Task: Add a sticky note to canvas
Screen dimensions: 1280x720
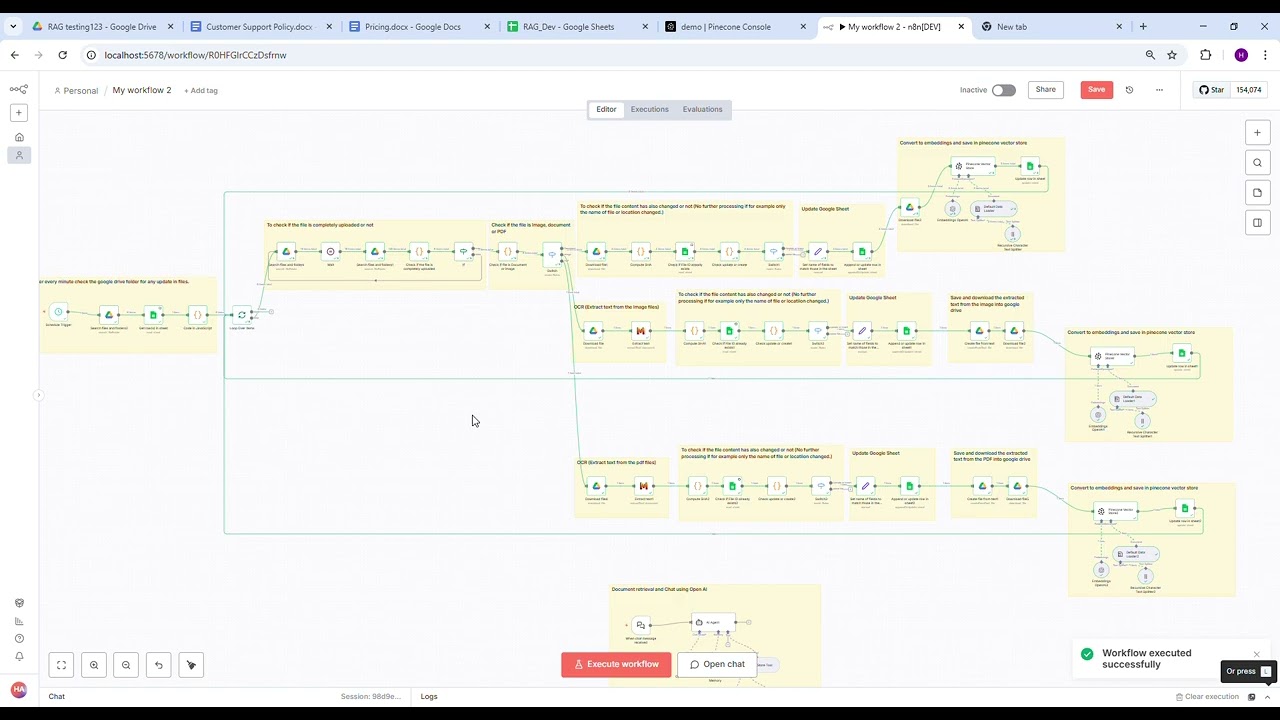Action: [1258, 192]
